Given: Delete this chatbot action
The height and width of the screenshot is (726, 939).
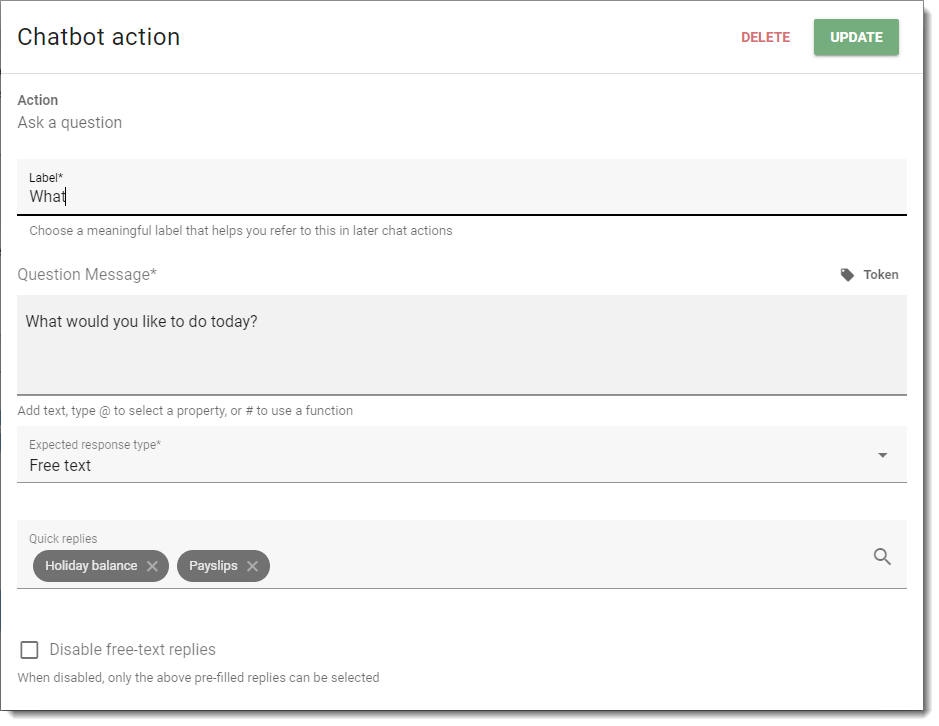Looking at the screenshot, I should pos(765,37).
